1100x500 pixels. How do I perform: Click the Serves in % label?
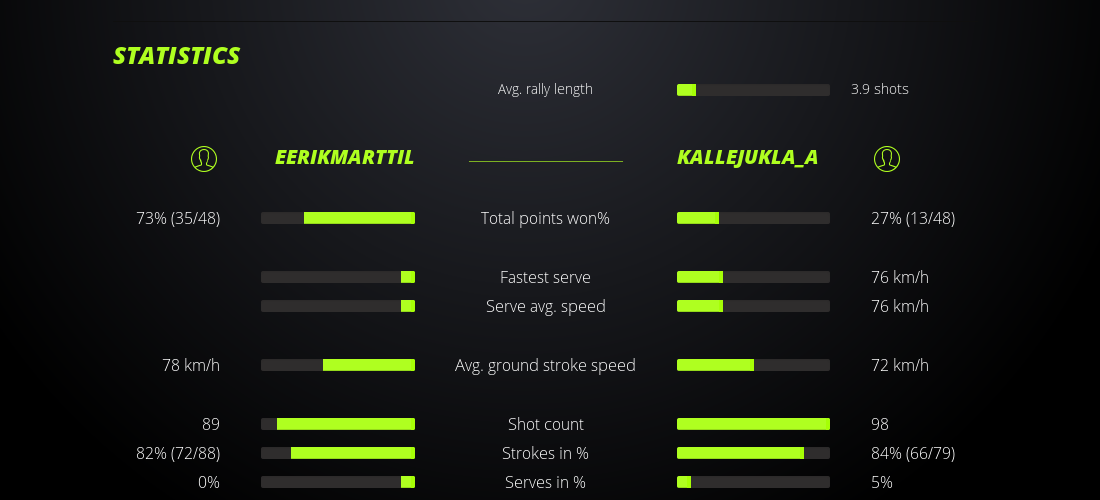545,482
